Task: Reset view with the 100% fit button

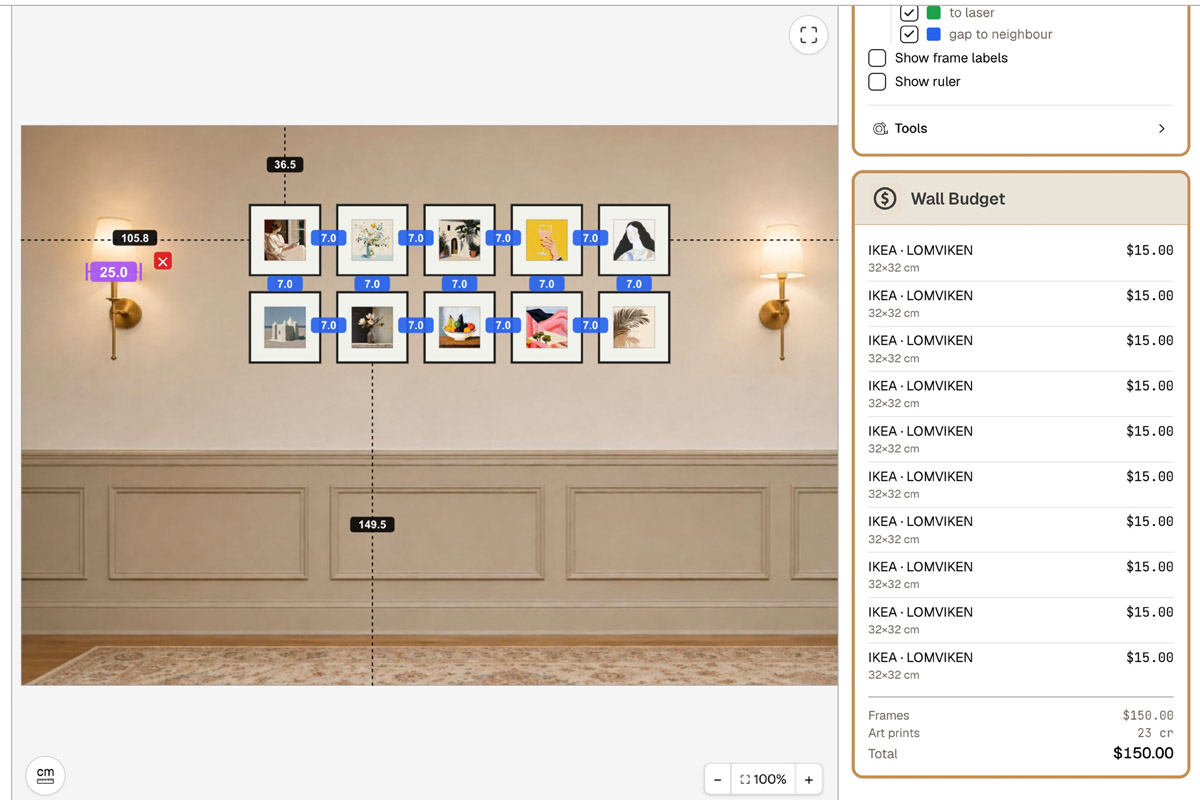Action: [x=763, y=779]
